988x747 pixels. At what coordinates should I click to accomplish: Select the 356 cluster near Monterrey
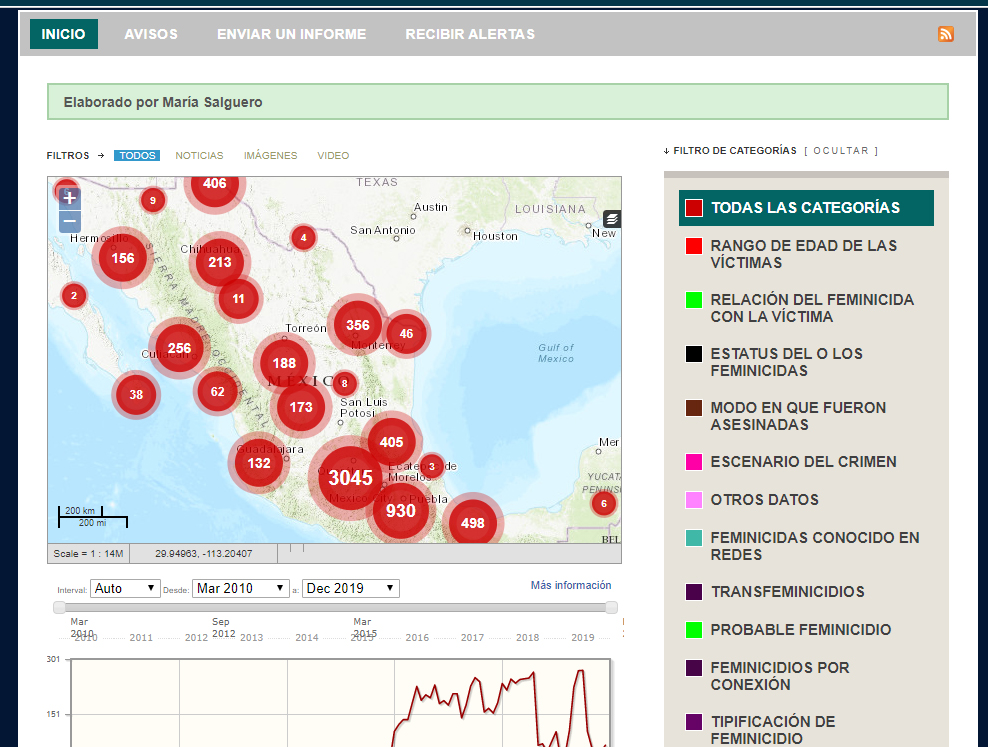click(x=357, y=325)
